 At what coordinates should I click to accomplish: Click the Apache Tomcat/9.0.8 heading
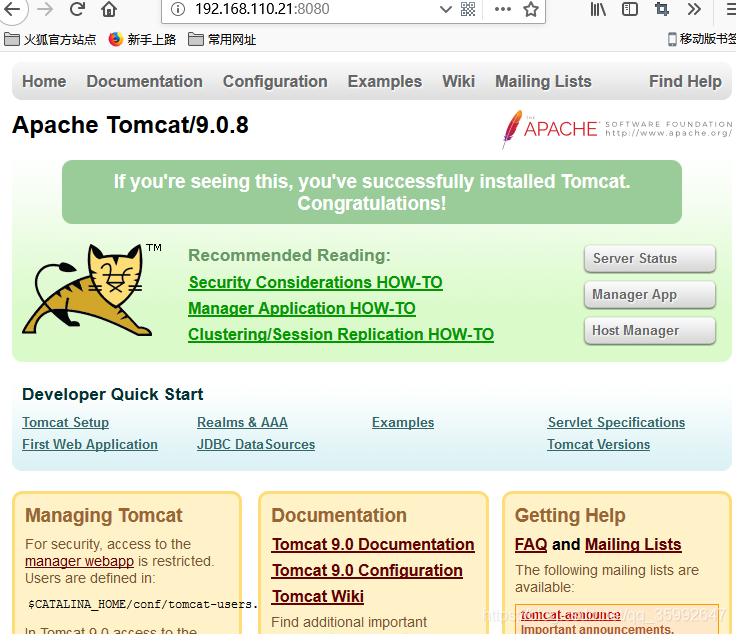point(130,125)
